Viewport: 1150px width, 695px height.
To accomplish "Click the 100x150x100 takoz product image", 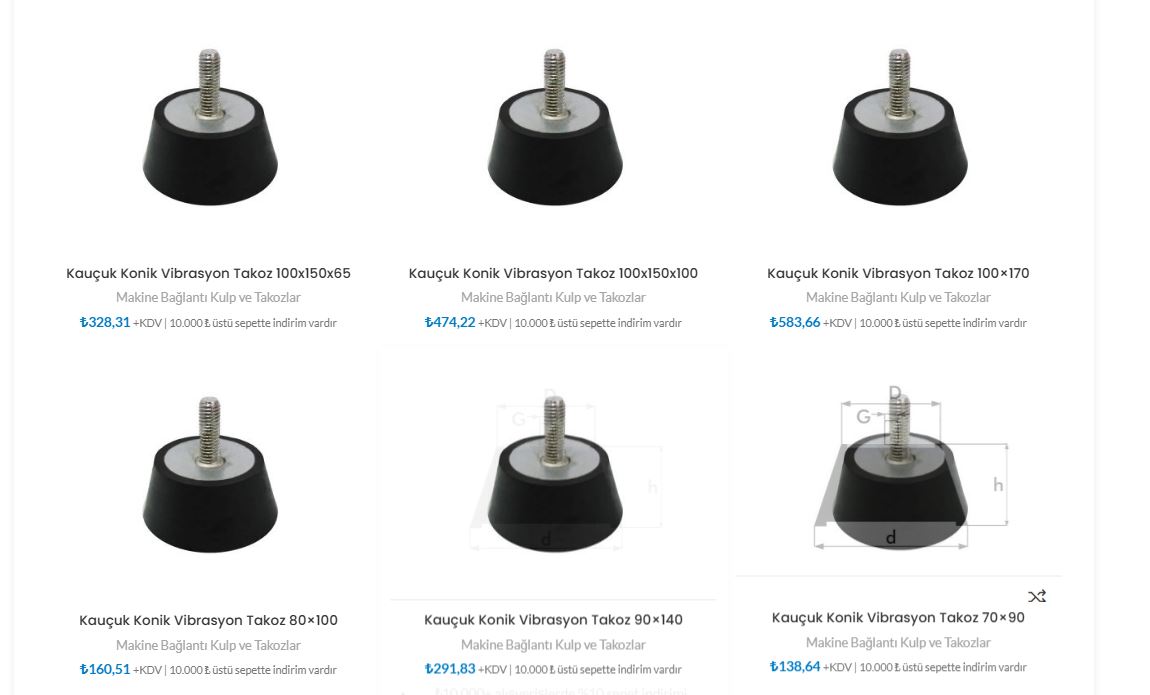I will click(554, 127).
